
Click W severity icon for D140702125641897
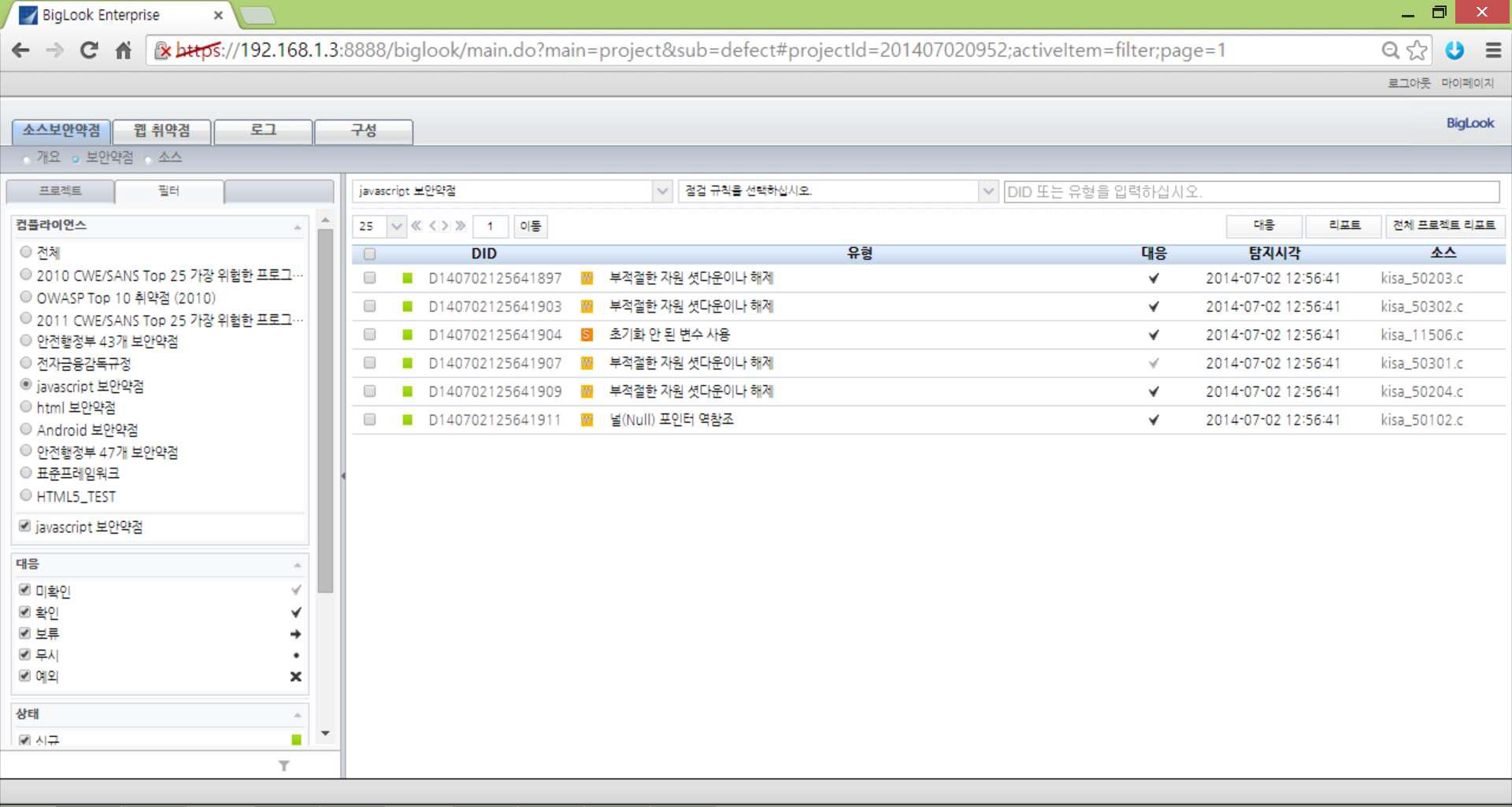(x=587, y=278)
